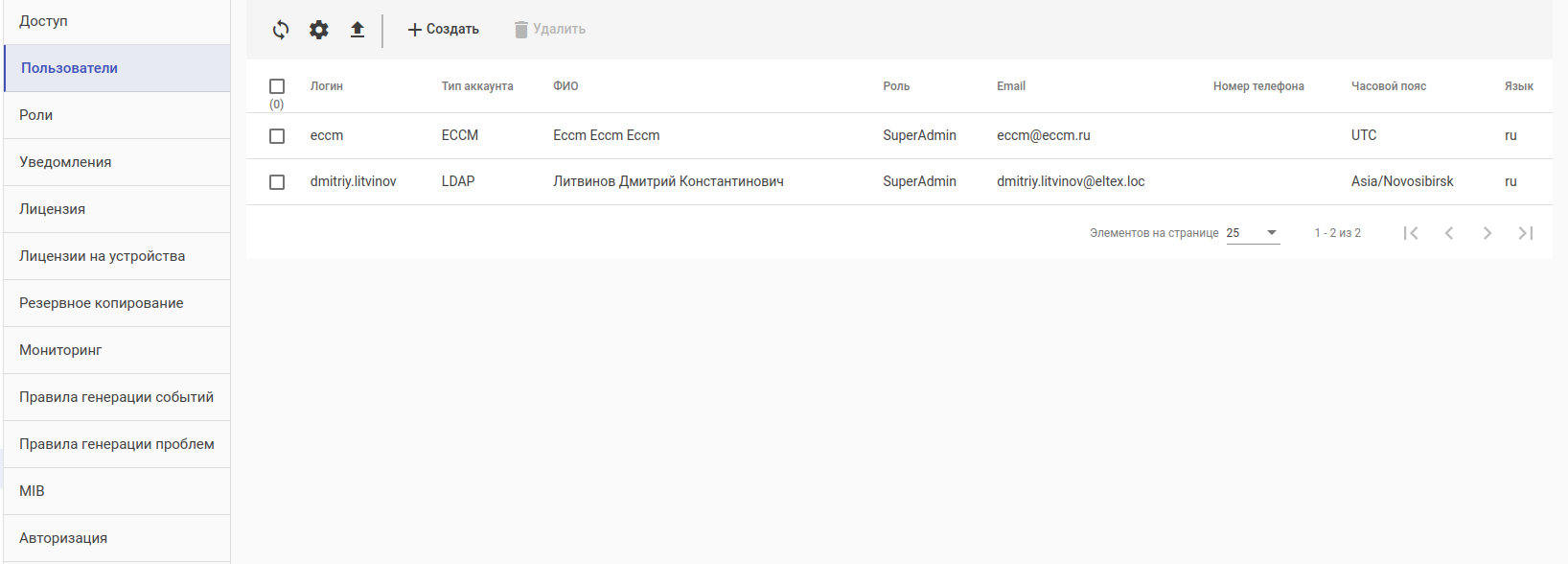The width and height of the screenshot is (1568, 564).
Task: Jump to last page of table
Action: pyautogui.click(x=1526, y=233)
